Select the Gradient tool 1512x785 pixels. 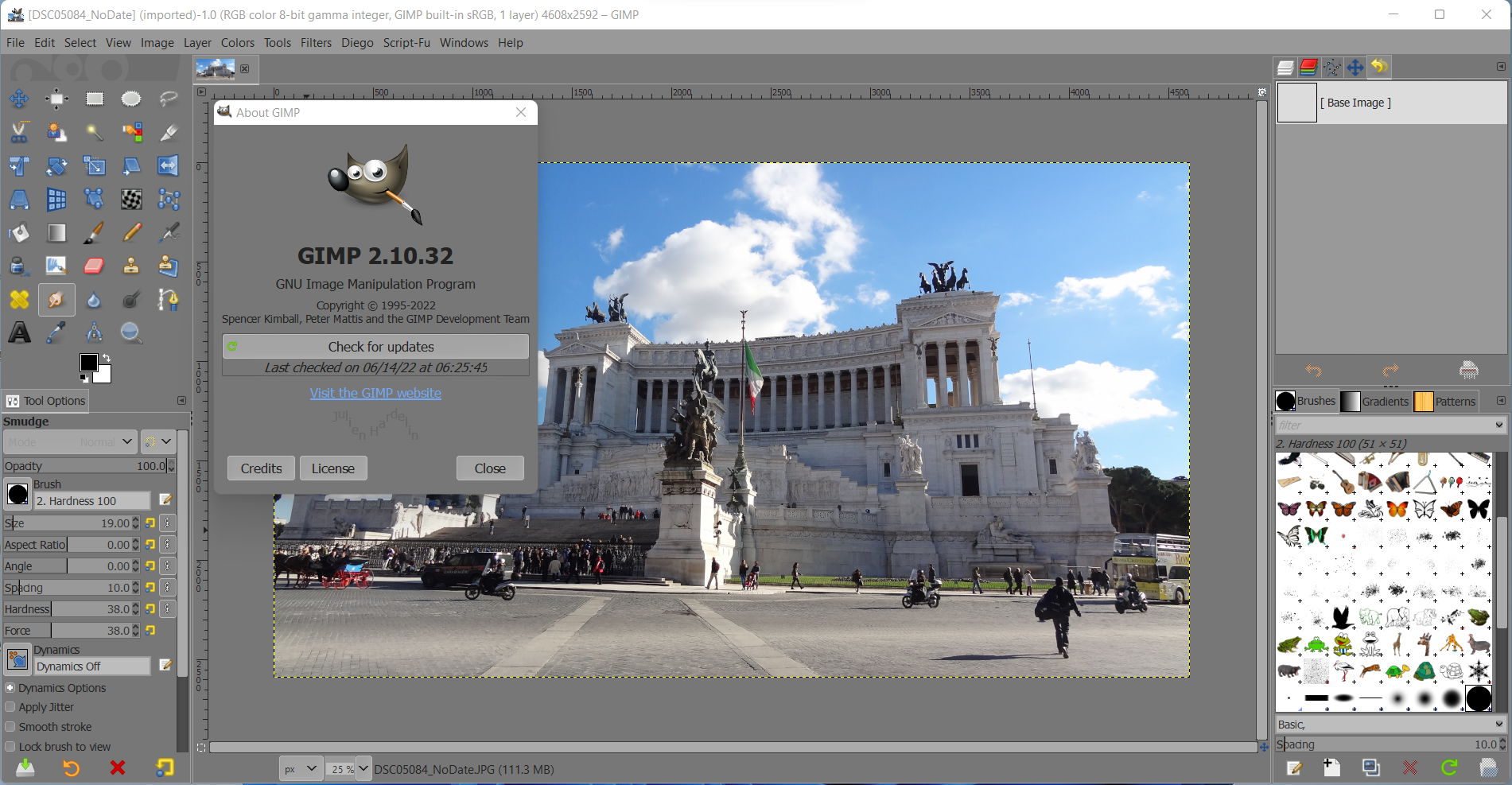56,232
